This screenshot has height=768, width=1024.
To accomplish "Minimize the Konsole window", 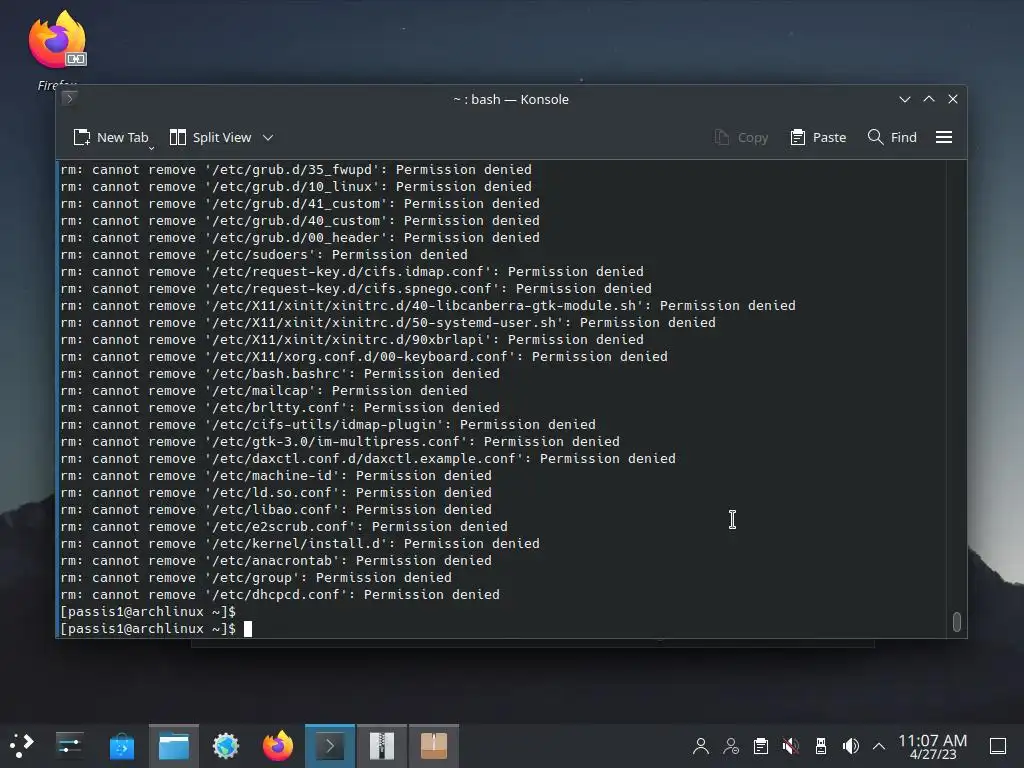I will point(904,99).
